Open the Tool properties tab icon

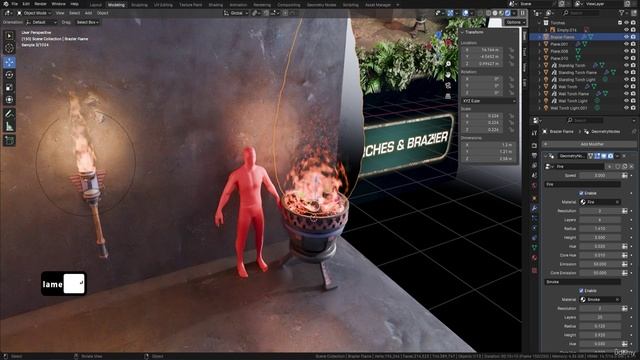pos(534,133)
